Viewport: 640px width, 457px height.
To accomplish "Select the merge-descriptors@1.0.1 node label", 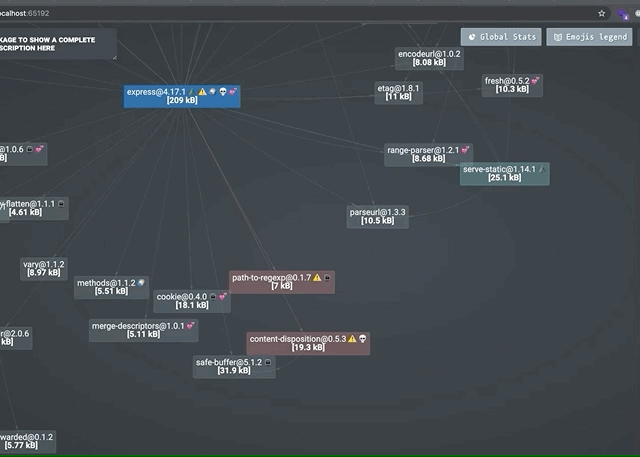I will (x=138, y=326).
